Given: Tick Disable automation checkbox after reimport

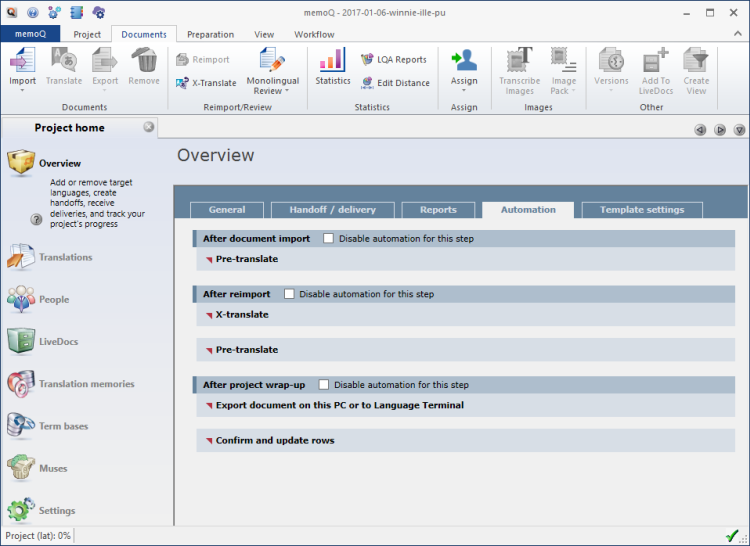Looking at the screenshot, I should (x=289, y=294).
